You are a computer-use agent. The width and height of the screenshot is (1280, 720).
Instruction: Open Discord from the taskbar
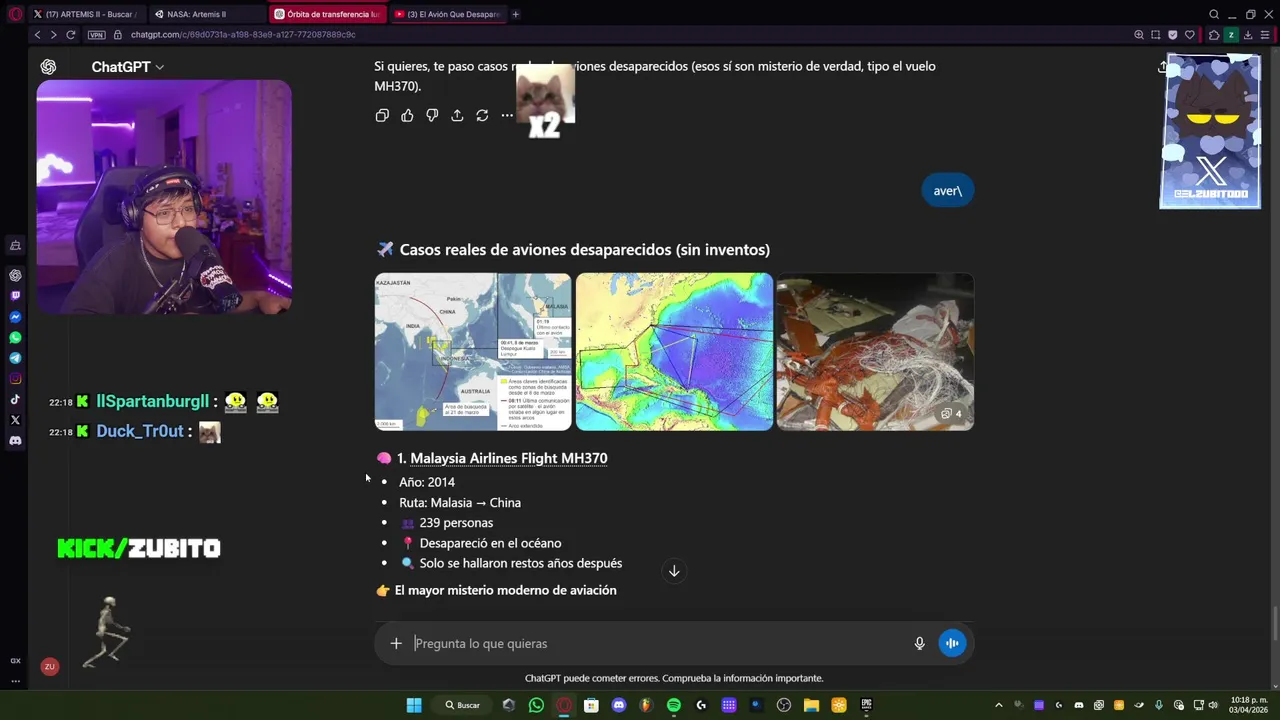pos(619,705)
